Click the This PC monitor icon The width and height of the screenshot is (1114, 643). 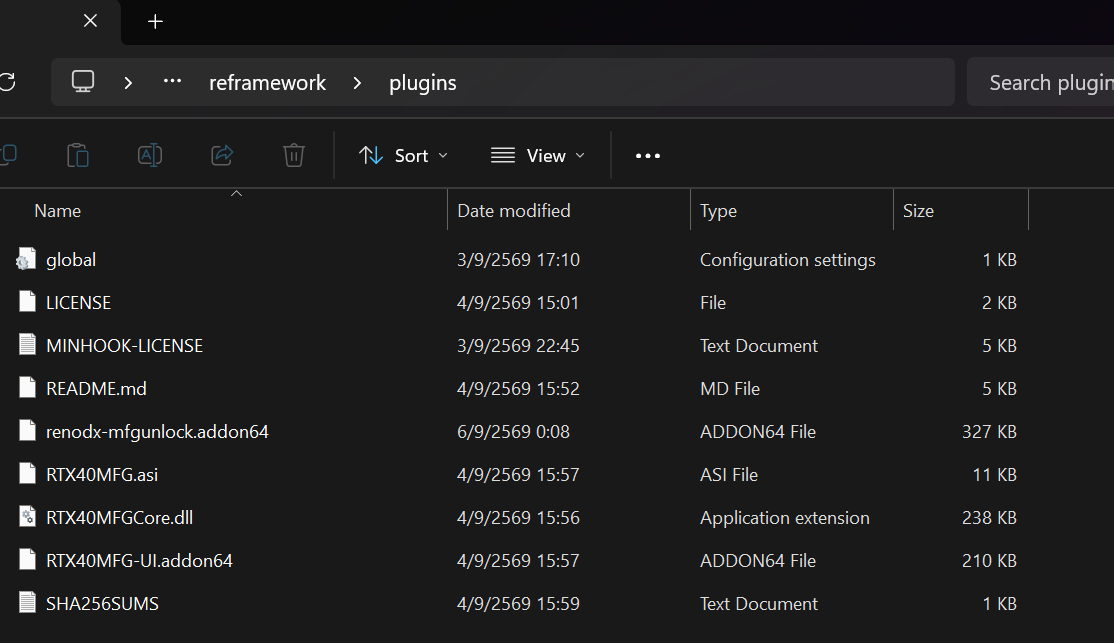click(x=83, y=82)
